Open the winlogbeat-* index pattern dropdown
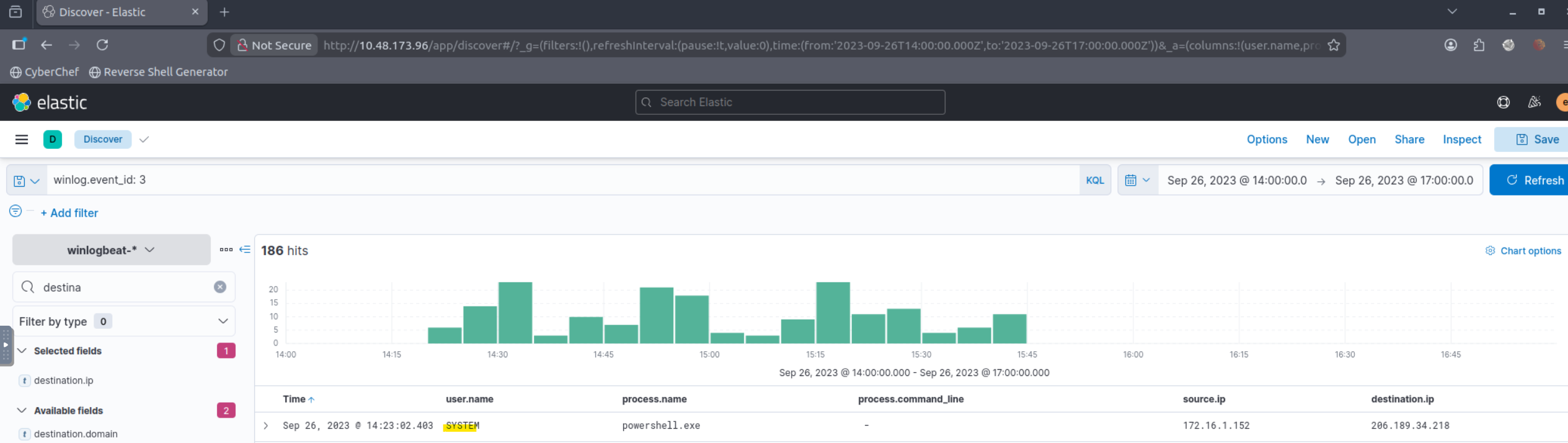The height and width of the screenshot is (443, 1568). [x=111, y=250]
